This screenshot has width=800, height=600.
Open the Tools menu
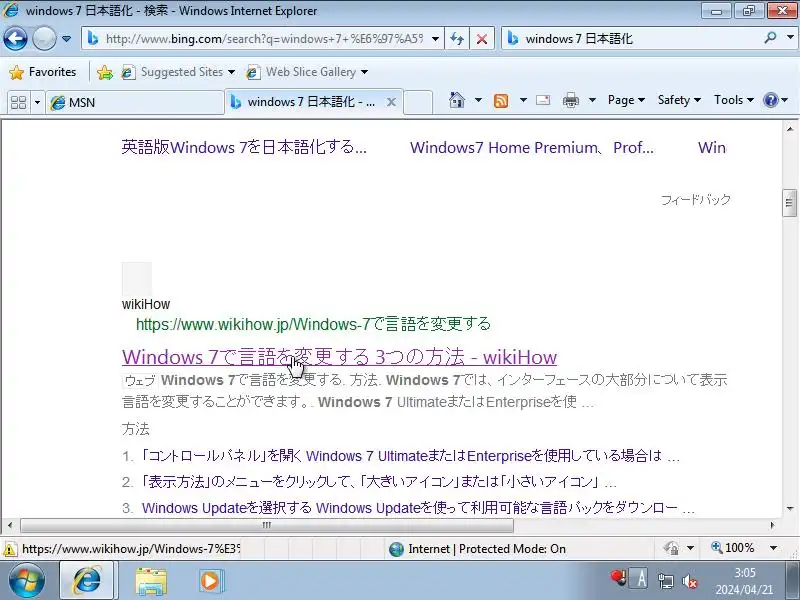733,100
